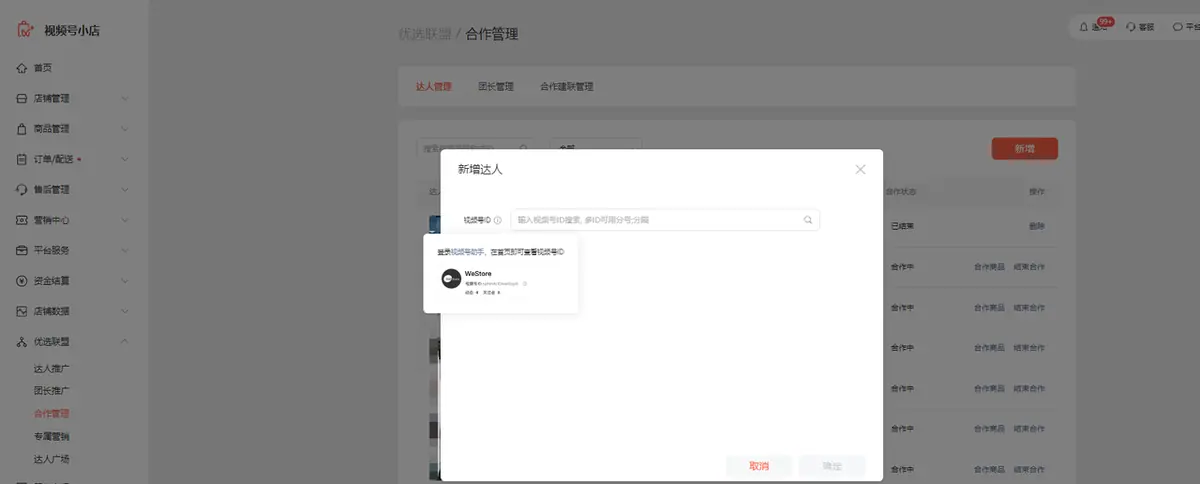Click the info icon beside 视频号ID label
This screenshot has height=484, width=1200.
tap(497, 220)
